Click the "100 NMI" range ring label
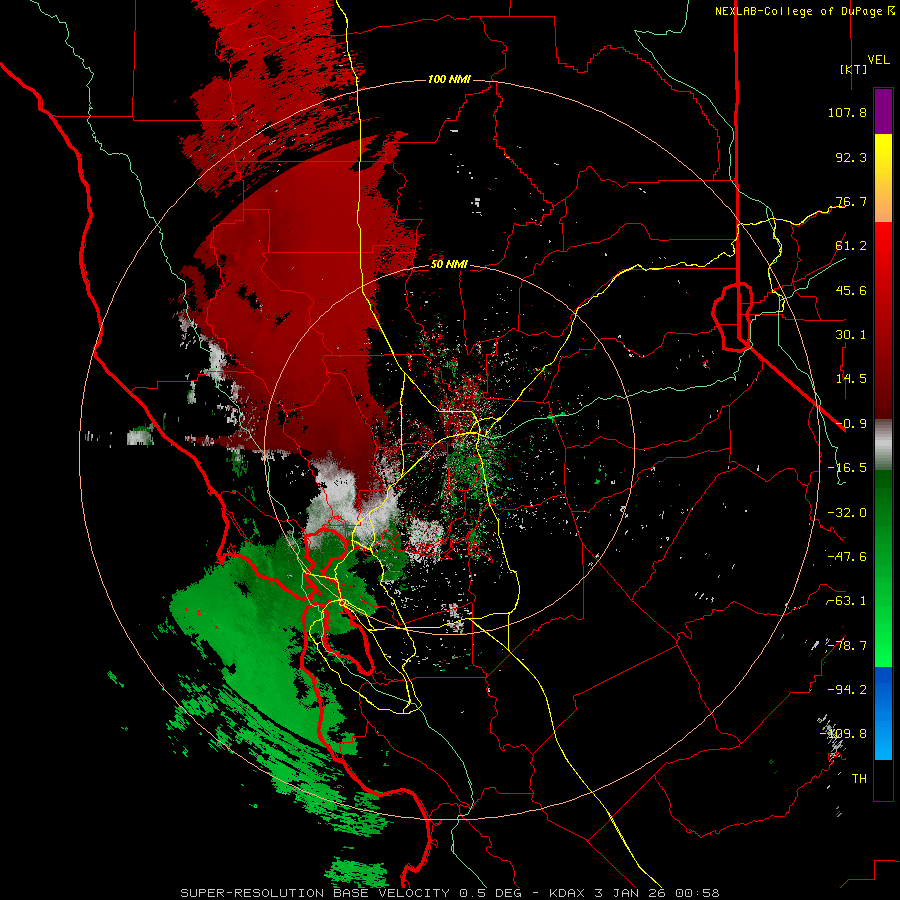900x900 pixels. point(449,79)
